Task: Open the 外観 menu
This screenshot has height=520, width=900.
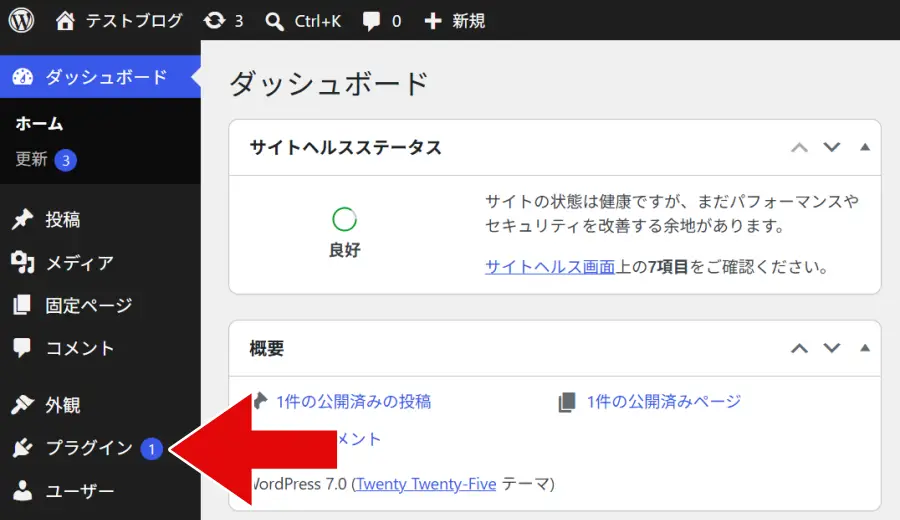Action: pyautogui.click(x=63, y=405)
